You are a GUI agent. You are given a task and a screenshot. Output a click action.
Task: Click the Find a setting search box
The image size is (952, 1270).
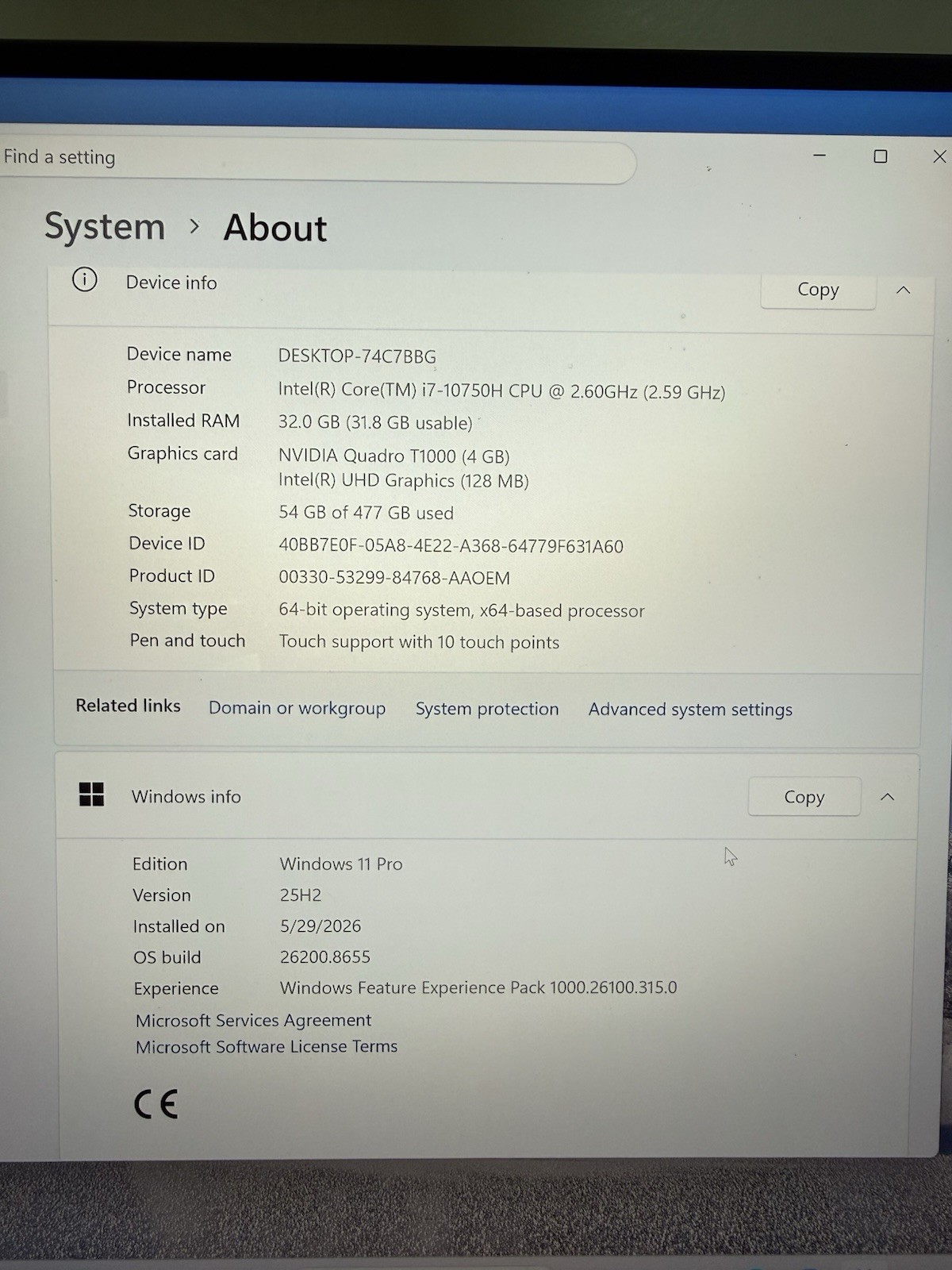pos(317,159)
